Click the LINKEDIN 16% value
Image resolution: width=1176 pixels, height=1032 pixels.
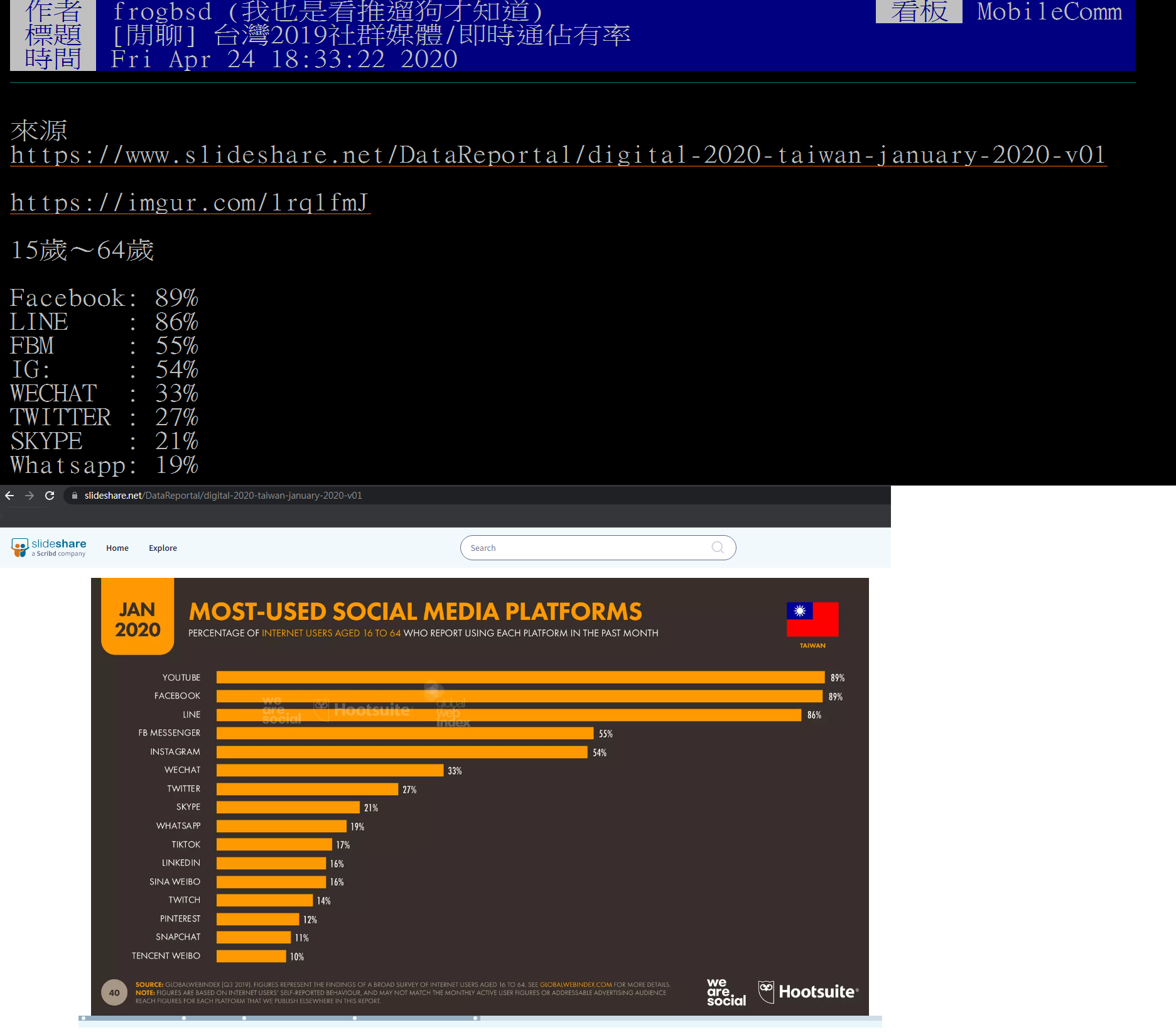(337, 864)
